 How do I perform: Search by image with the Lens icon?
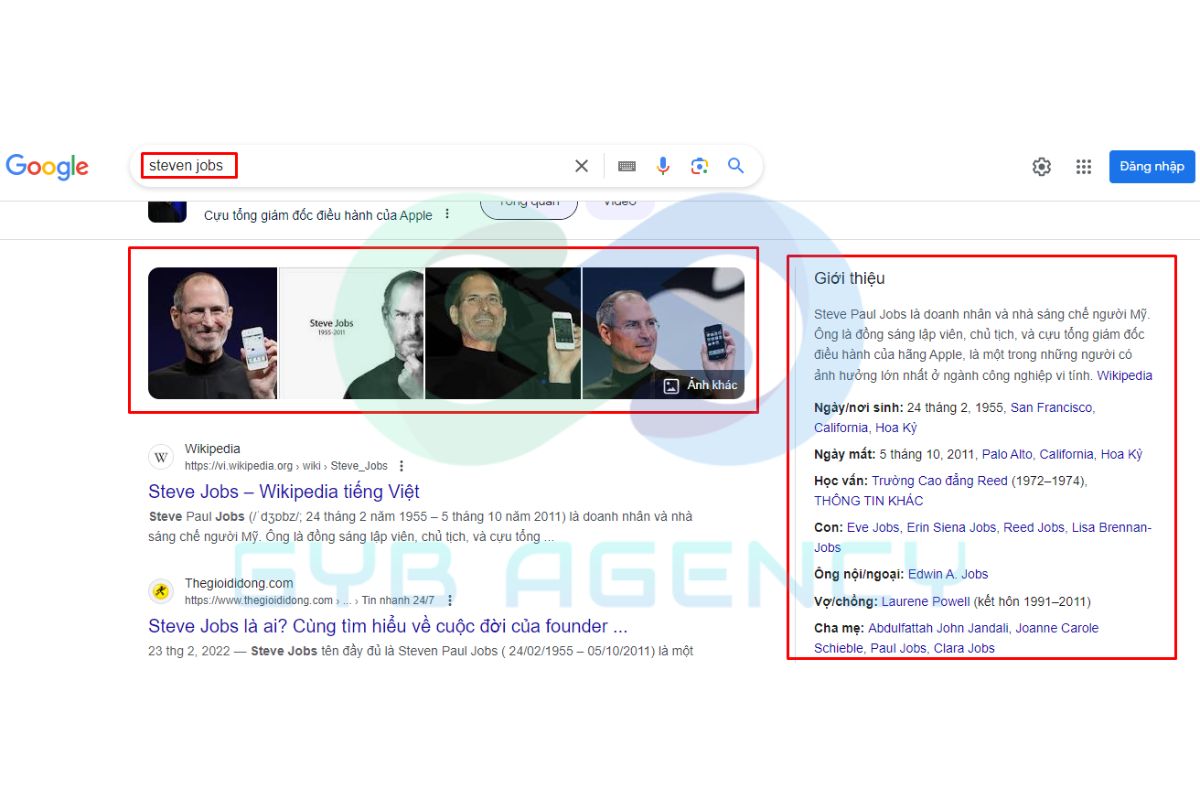point(699,166)
